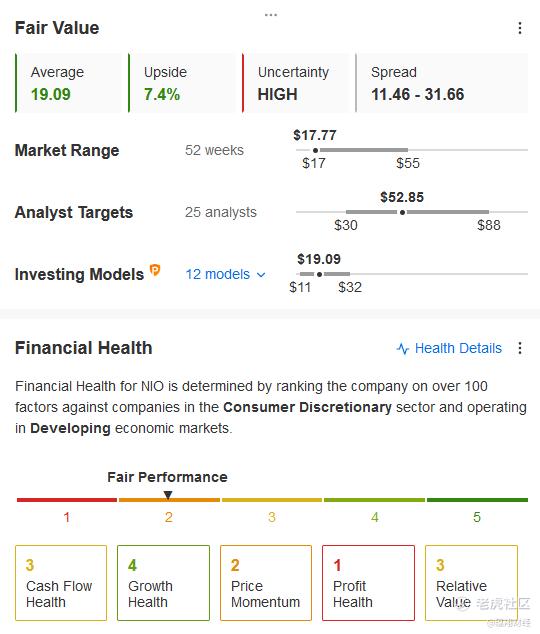The image size is (540, 634).
Task: Click the Market Range $17.77 slider dot
Action: [316, 150]
